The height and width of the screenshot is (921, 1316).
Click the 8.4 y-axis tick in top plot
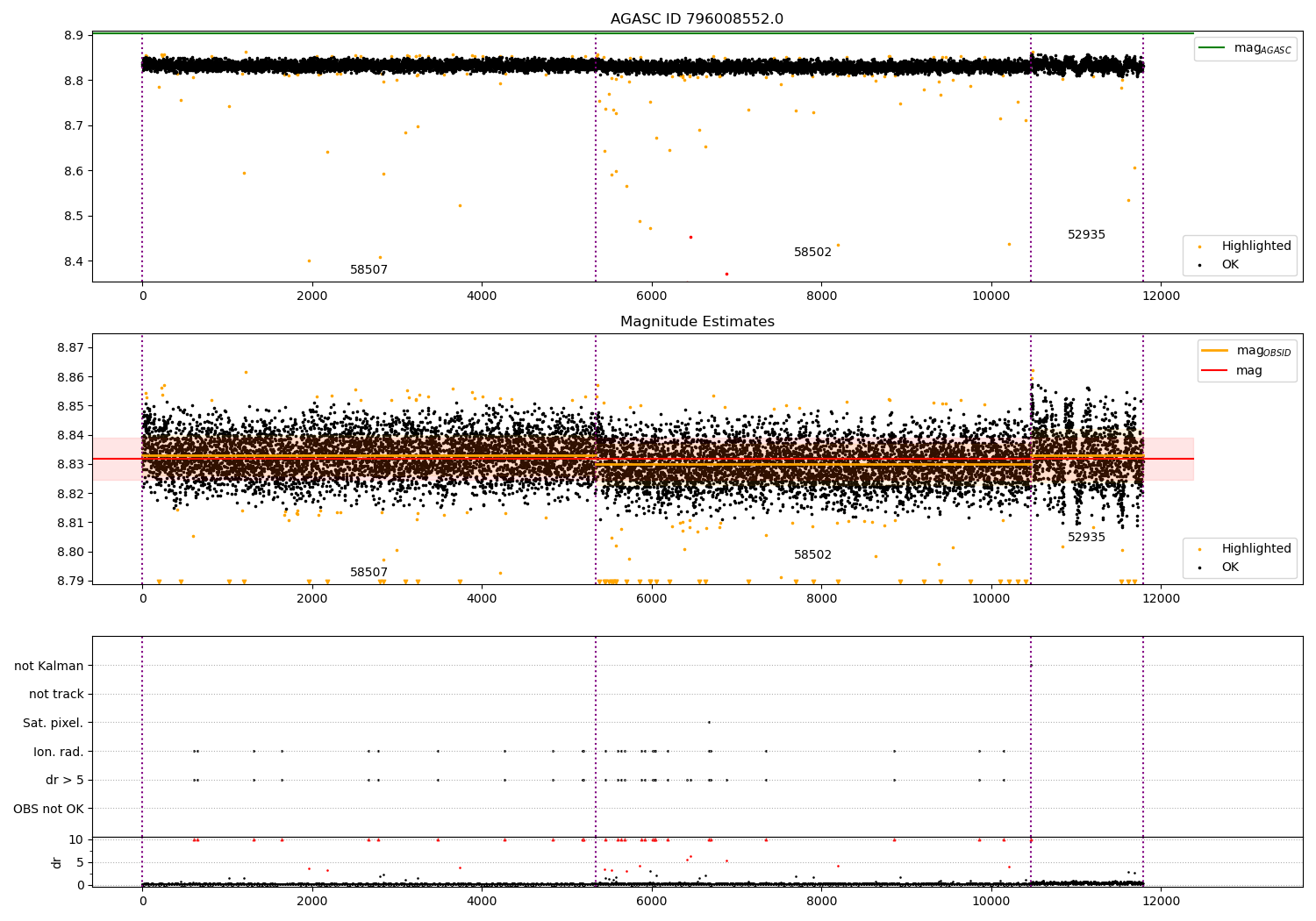pyautogui.click(x=74, y=261)
